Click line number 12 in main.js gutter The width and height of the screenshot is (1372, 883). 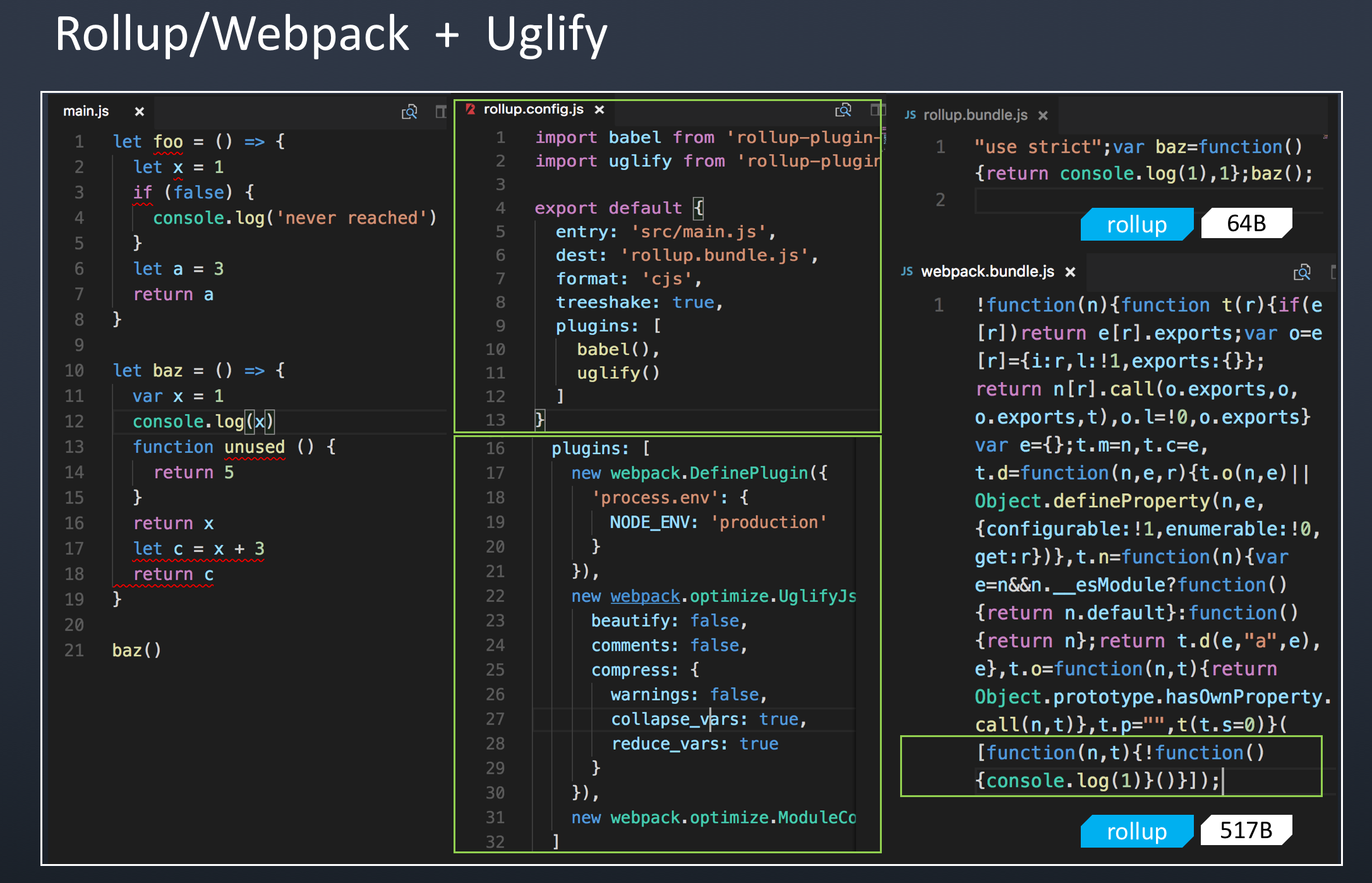tap(75, 421)
